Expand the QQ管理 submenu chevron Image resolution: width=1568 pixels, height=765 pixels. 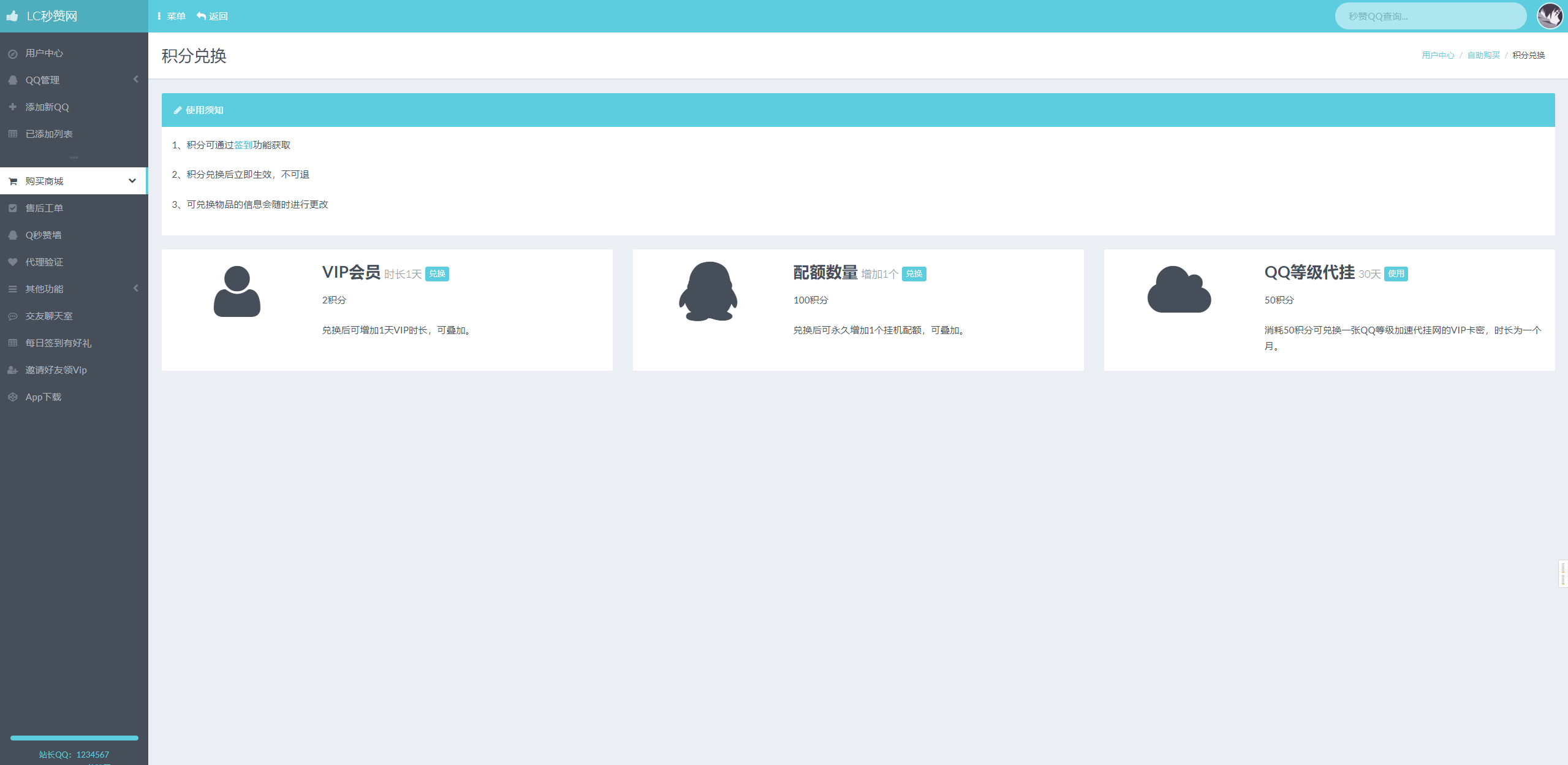pyautogui.click(x=136, y=79)
